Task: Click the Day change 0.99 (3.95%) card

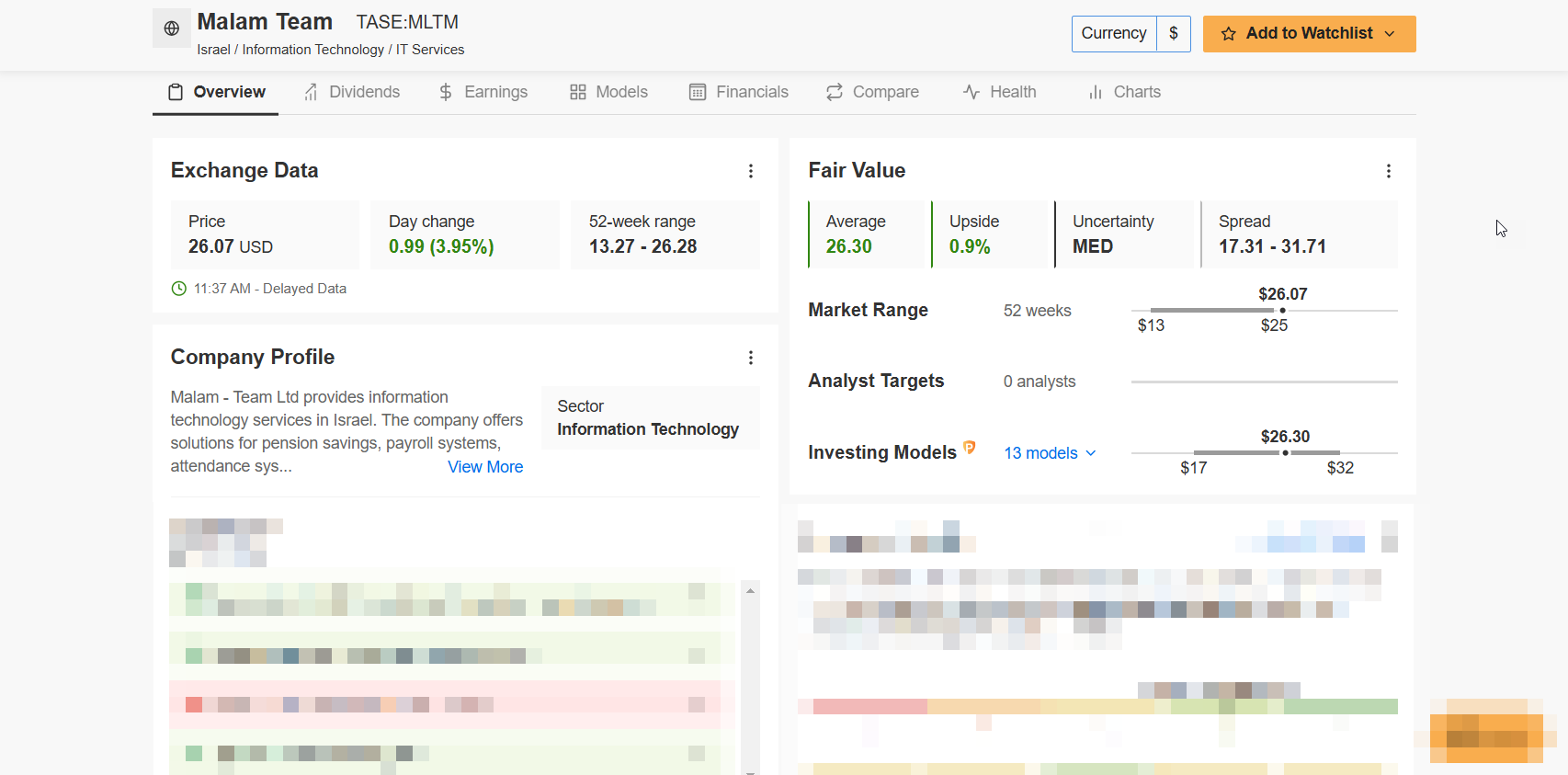Action: 465,234
